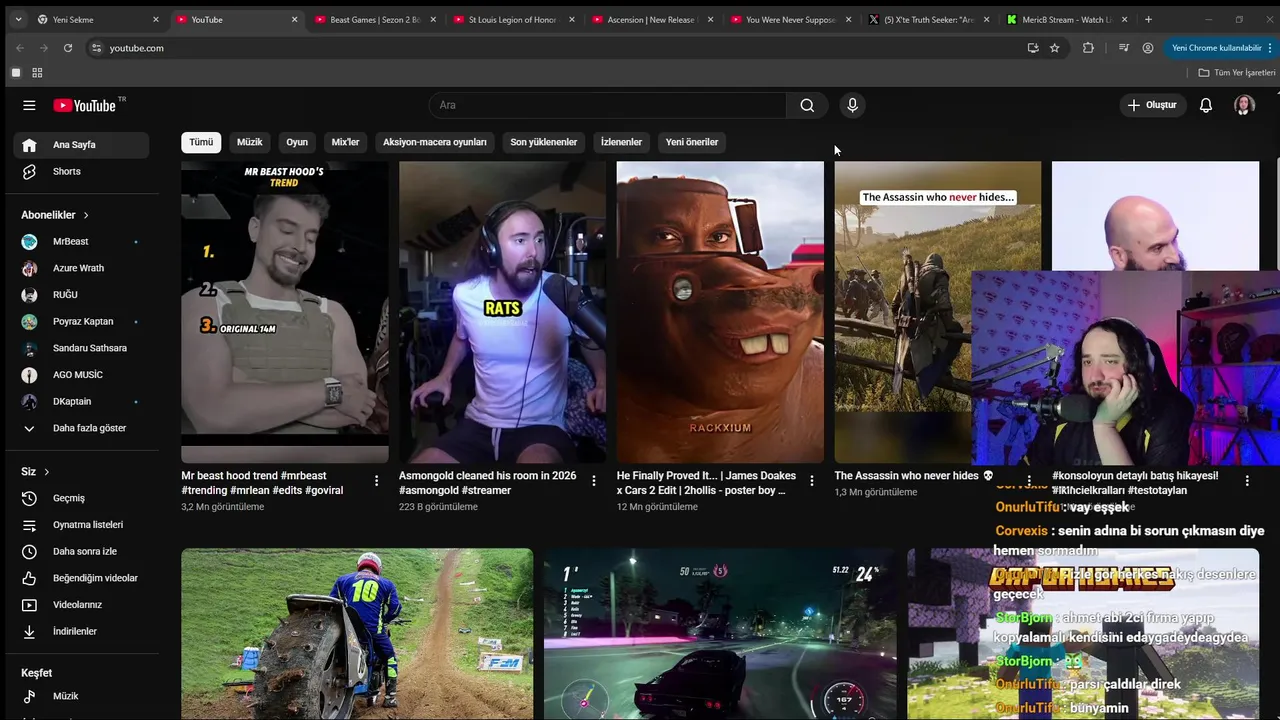Close the Yeni Sekme browser tab

click(156, 19)
